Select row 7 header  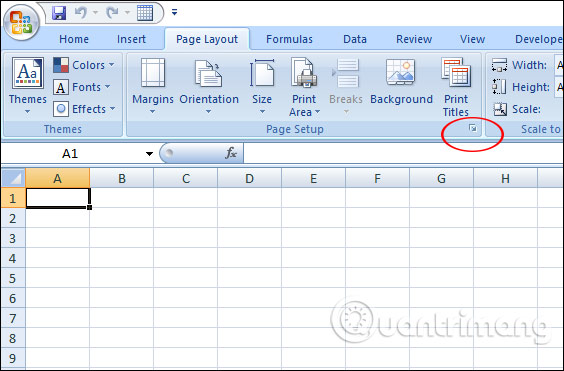point(13,318)
